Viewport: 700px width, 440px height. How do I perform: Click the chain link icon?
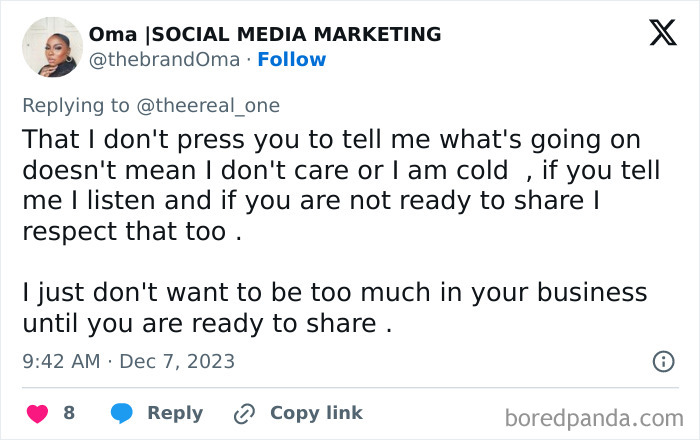(244, 413)
